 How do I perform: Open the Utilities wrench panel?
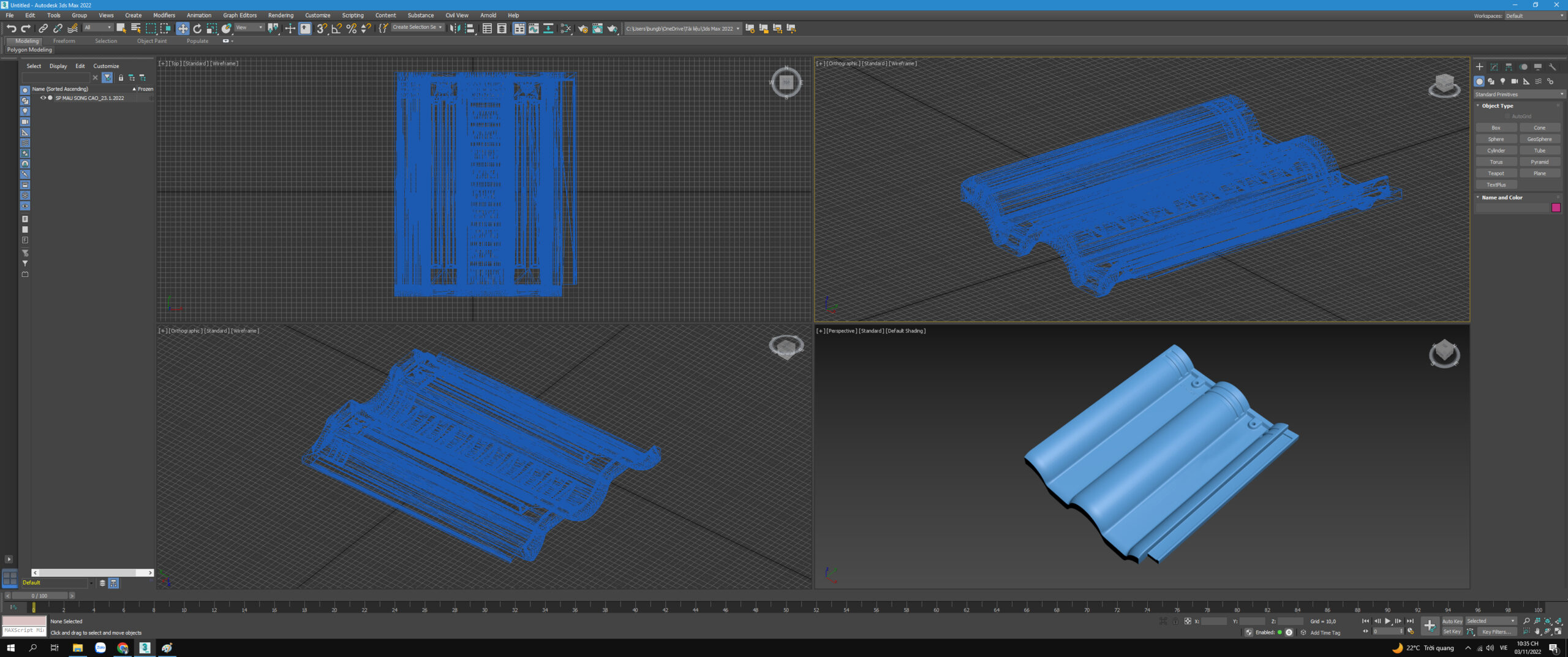tap(1552, 67)
